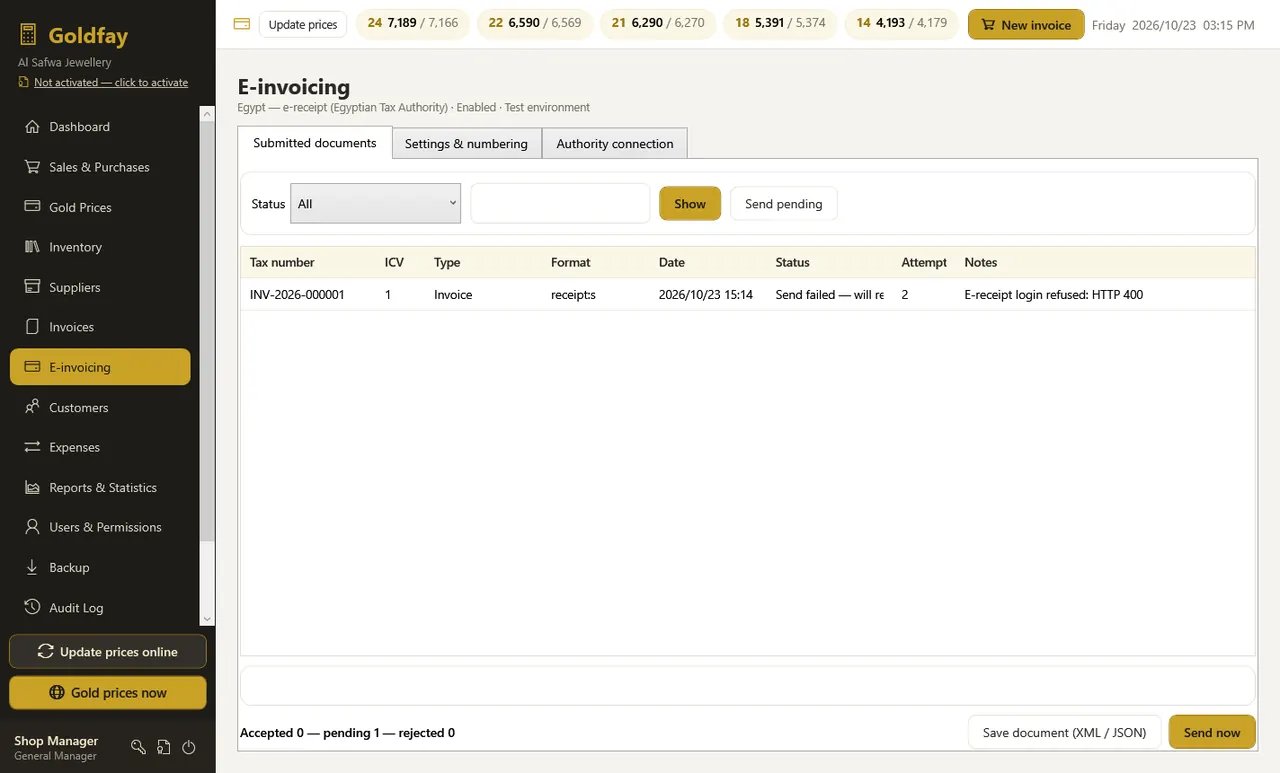Select the 14 karat price chip
Viewport: 1280px width, 773px height.
(x=902, y=23)
